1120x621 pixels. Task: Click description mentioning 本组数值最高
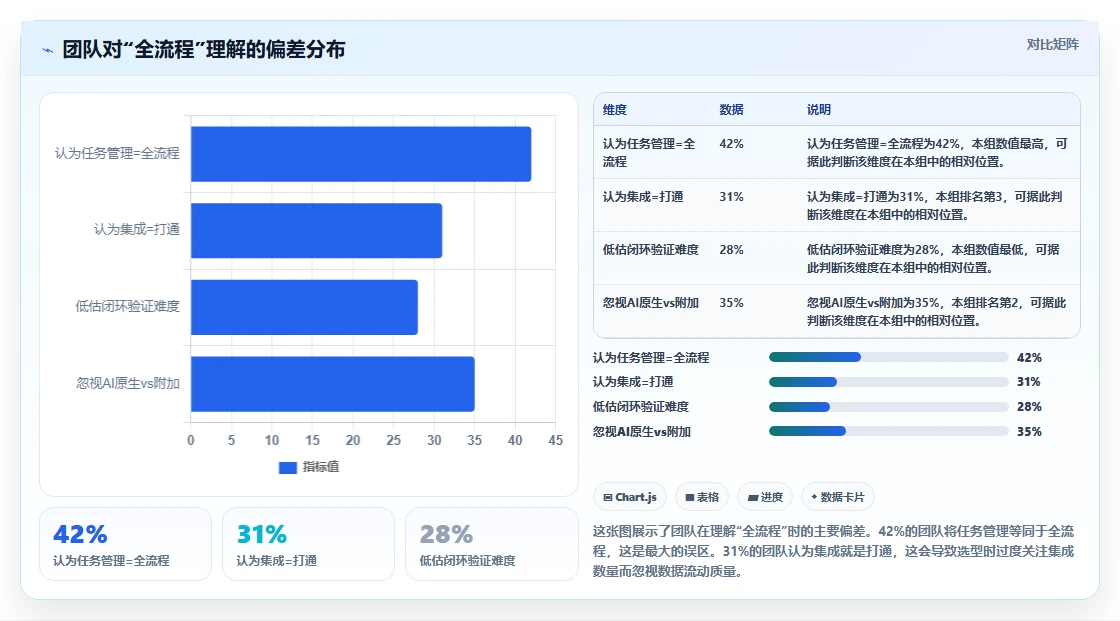click(937, 152)
